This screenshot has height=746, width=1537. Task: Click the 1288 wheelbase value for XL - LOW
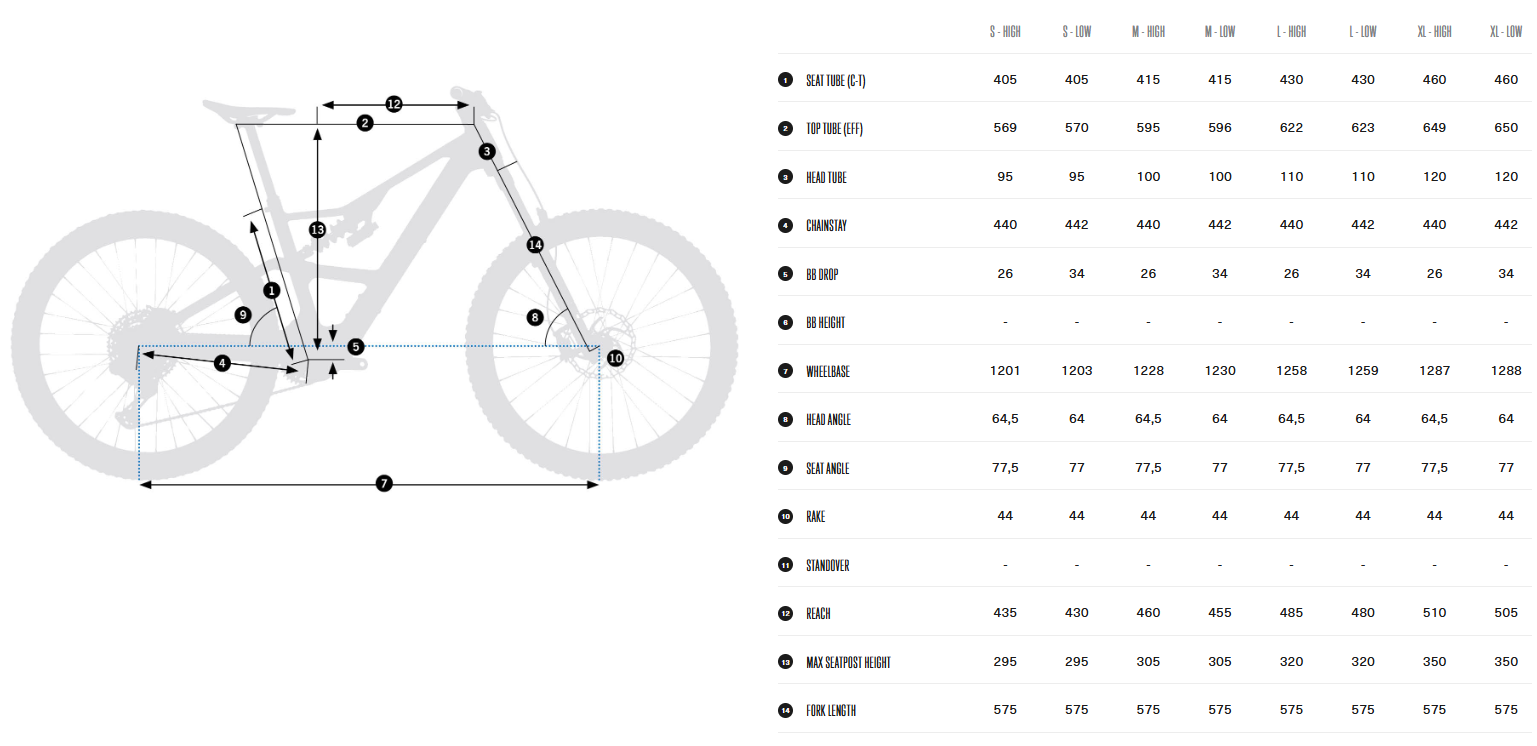pyautogui.click(x=1506, y=371)
